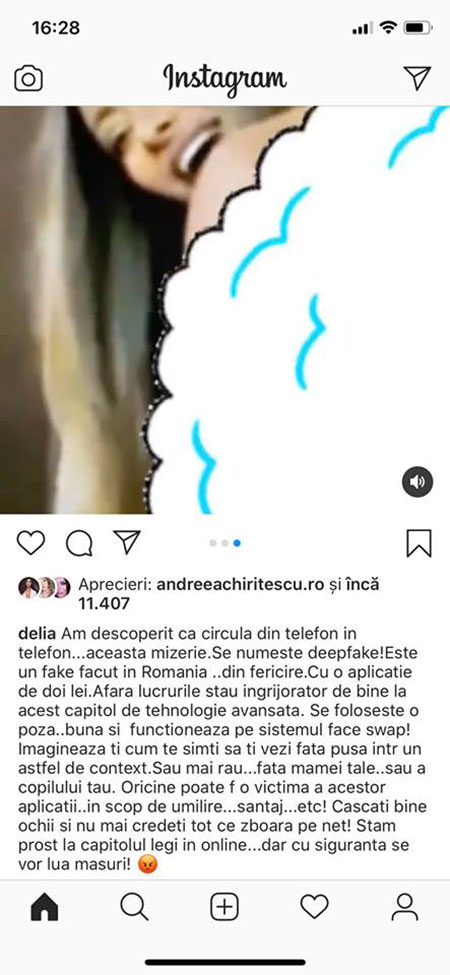Go to Home tab
This screenshot has width=450, height=975.
[x=44, y=908]
